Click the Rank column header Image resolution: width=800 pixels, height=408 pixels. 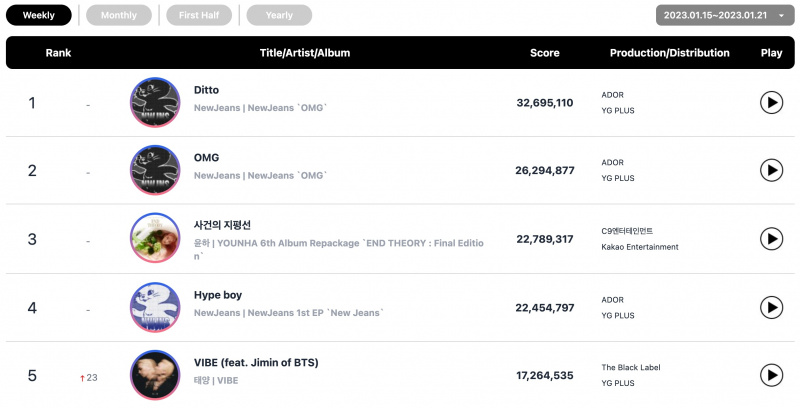click(58, 53)
